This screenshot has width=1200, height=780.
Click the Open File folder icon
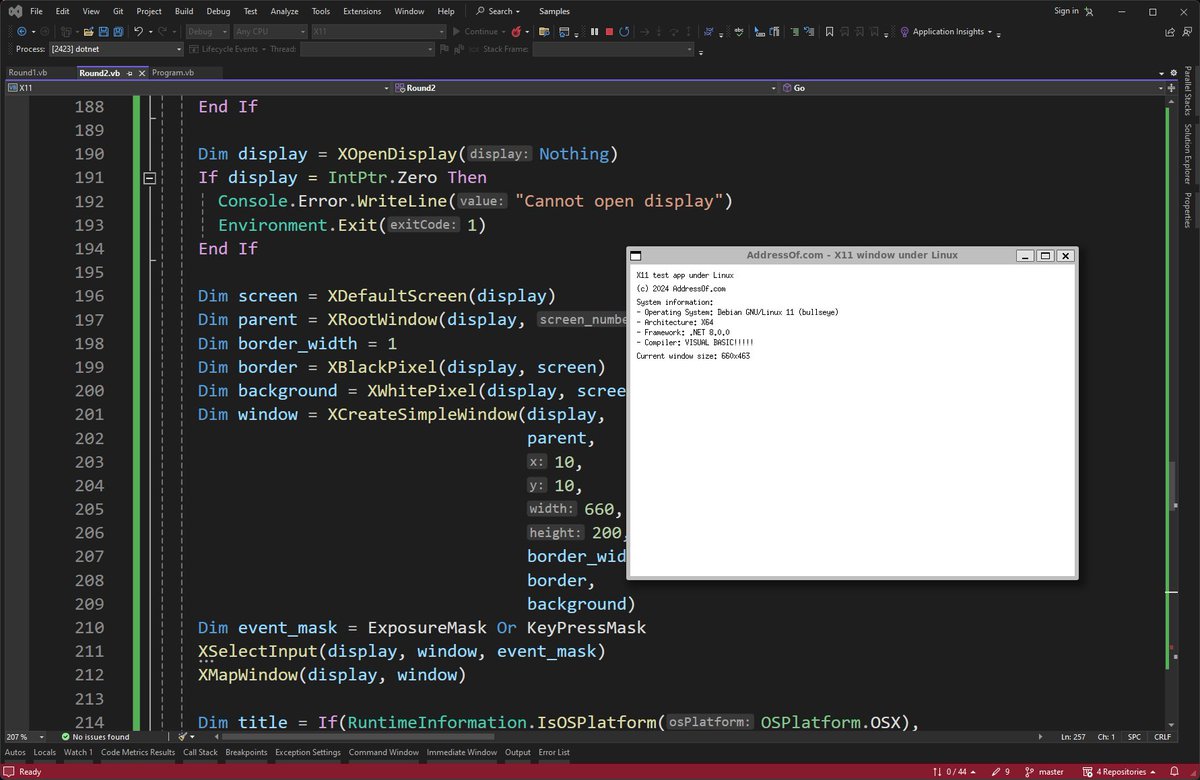coord(88,31)
